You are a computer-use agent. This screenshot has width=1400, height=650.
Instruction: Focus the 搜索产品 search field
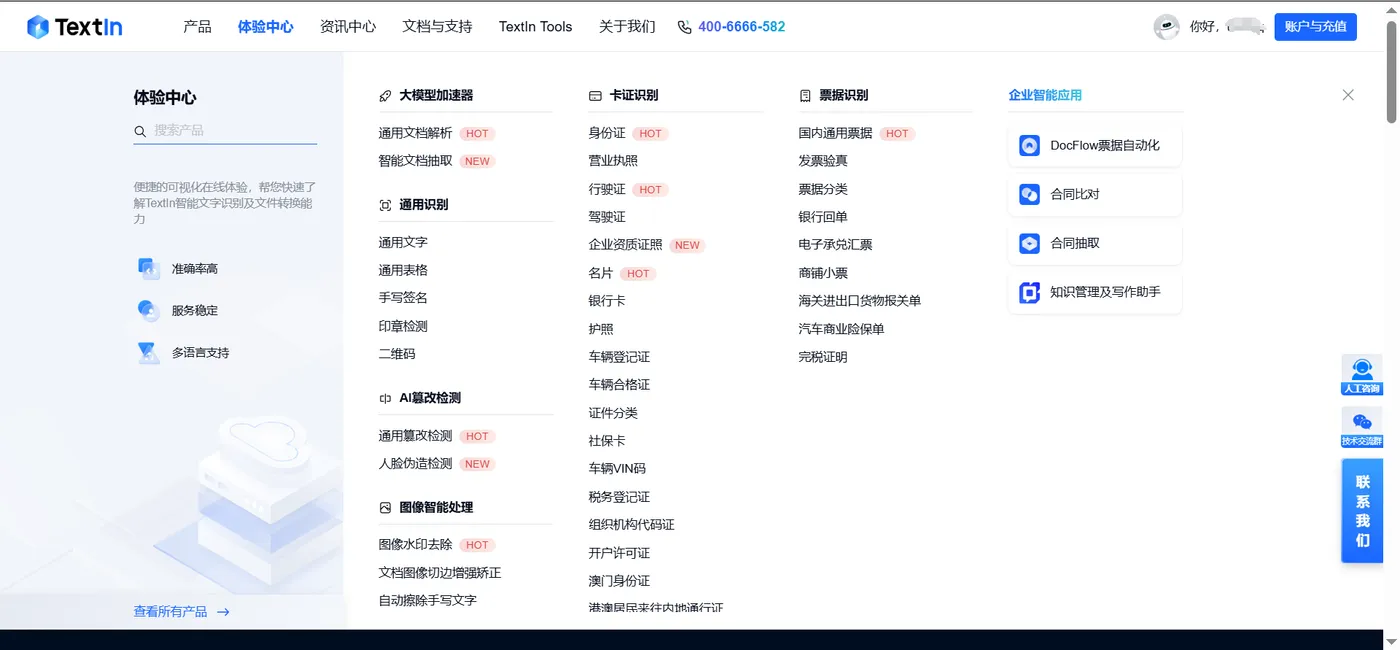(x=225, y=131)
